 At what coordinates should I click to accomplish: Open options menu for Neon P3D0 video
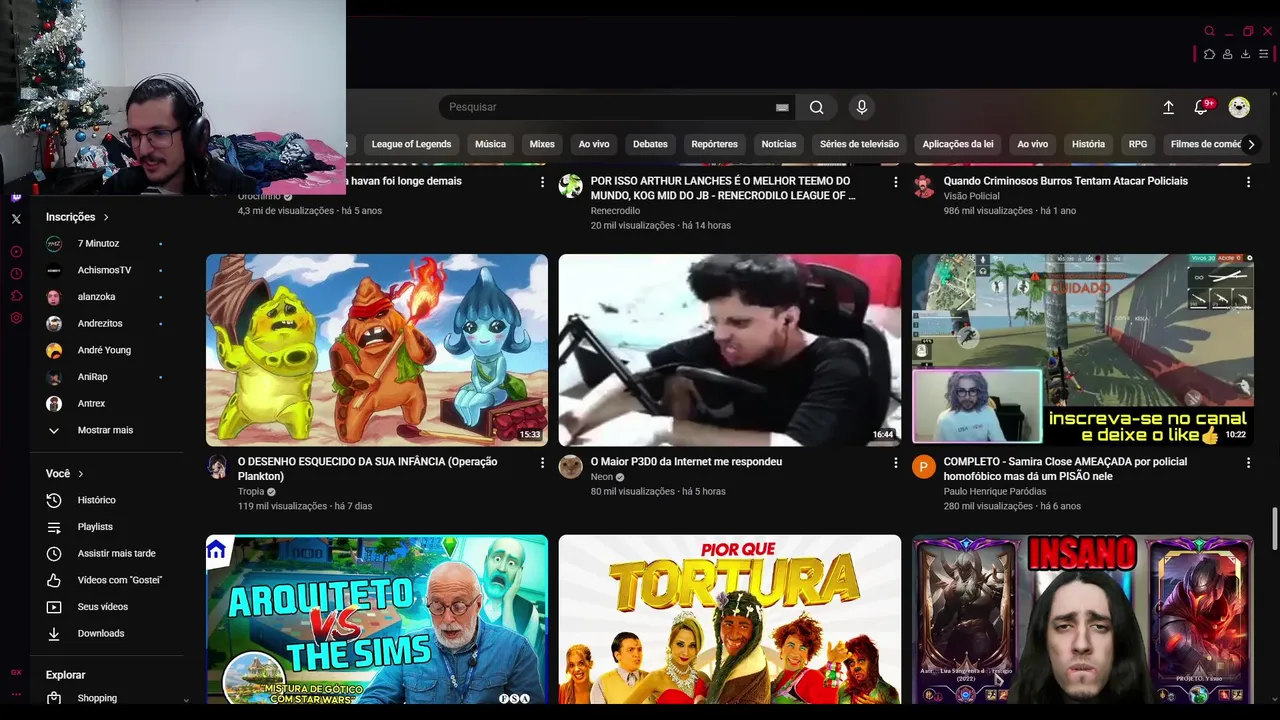click(895, 463)
